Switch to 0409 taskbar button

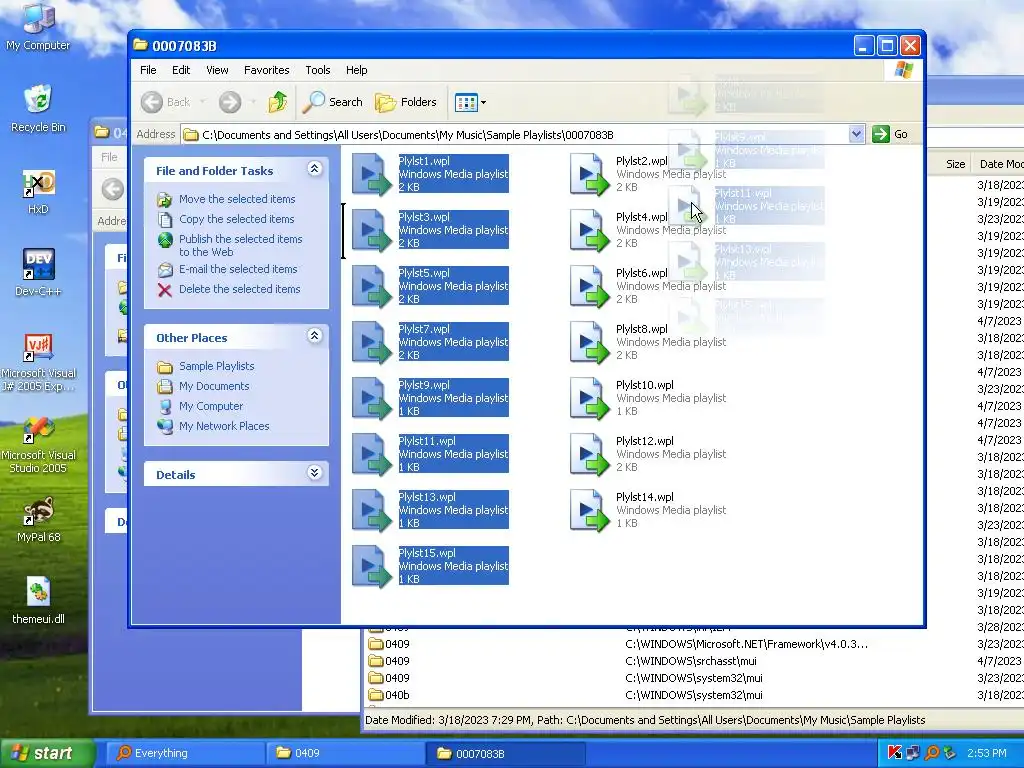pyautogui.click(x=345, y=753)
